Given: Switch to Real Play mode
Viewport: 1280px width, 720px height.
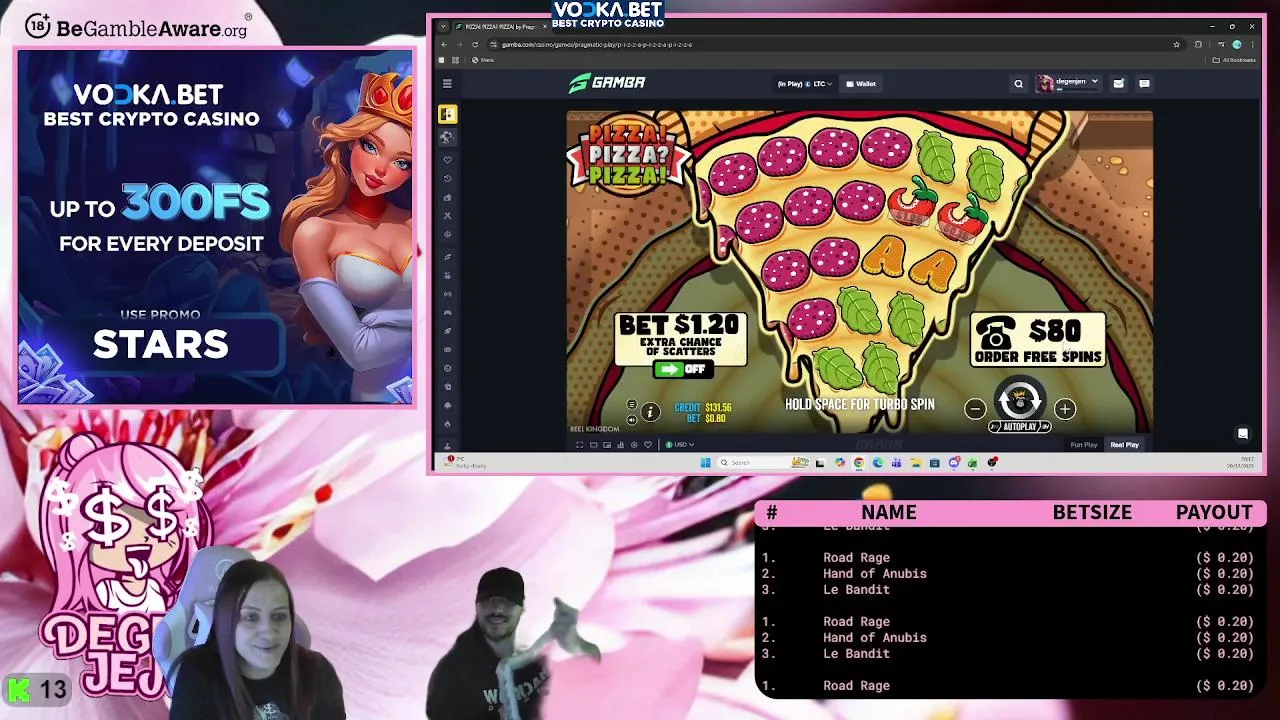Looking at the screenshot, I should [x=1124, y=445].
